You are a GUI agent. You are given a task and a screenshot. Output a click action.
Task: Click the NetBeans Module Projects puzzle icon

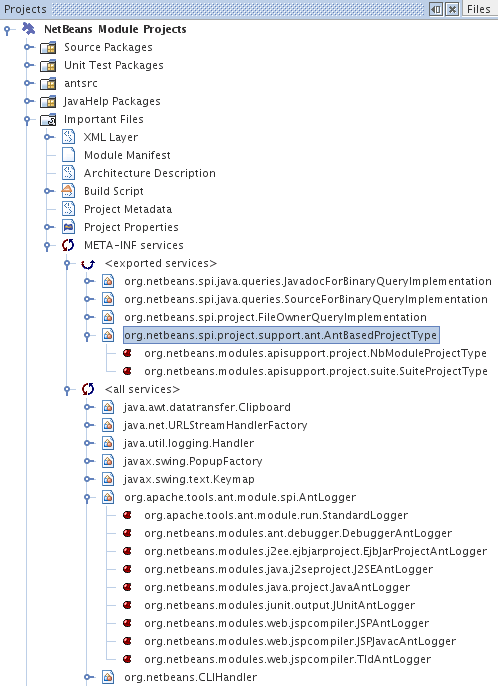pyautogui.click(x=29, y=29)
